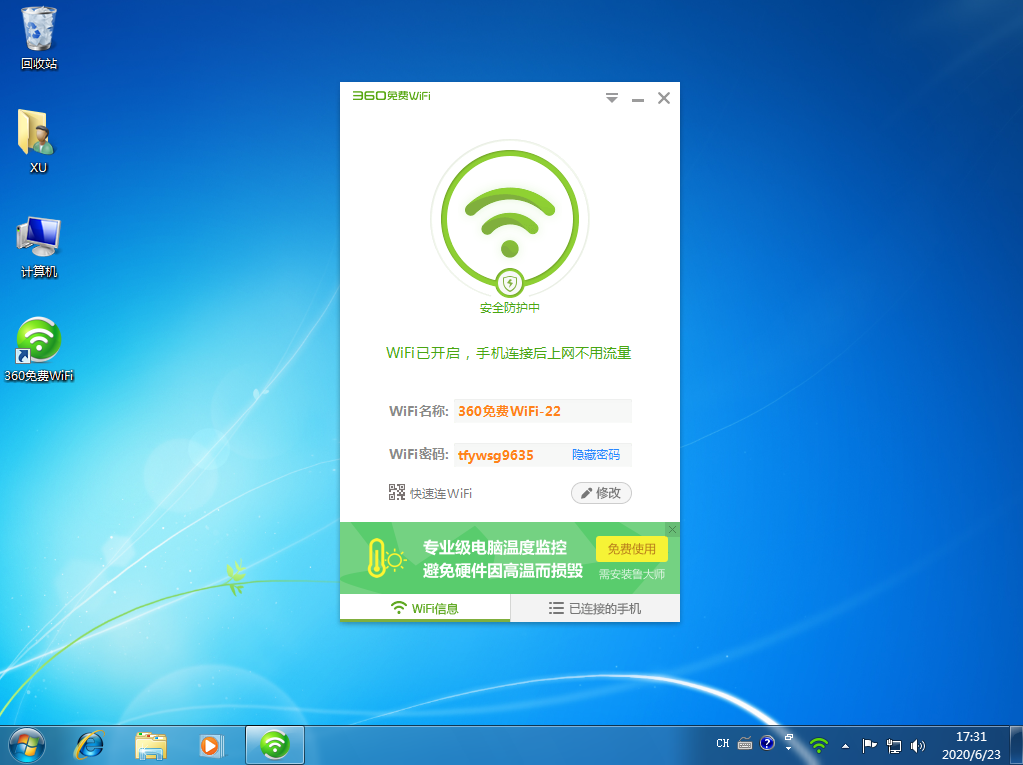Click the large green WiFi status icon

click(509, 217)
